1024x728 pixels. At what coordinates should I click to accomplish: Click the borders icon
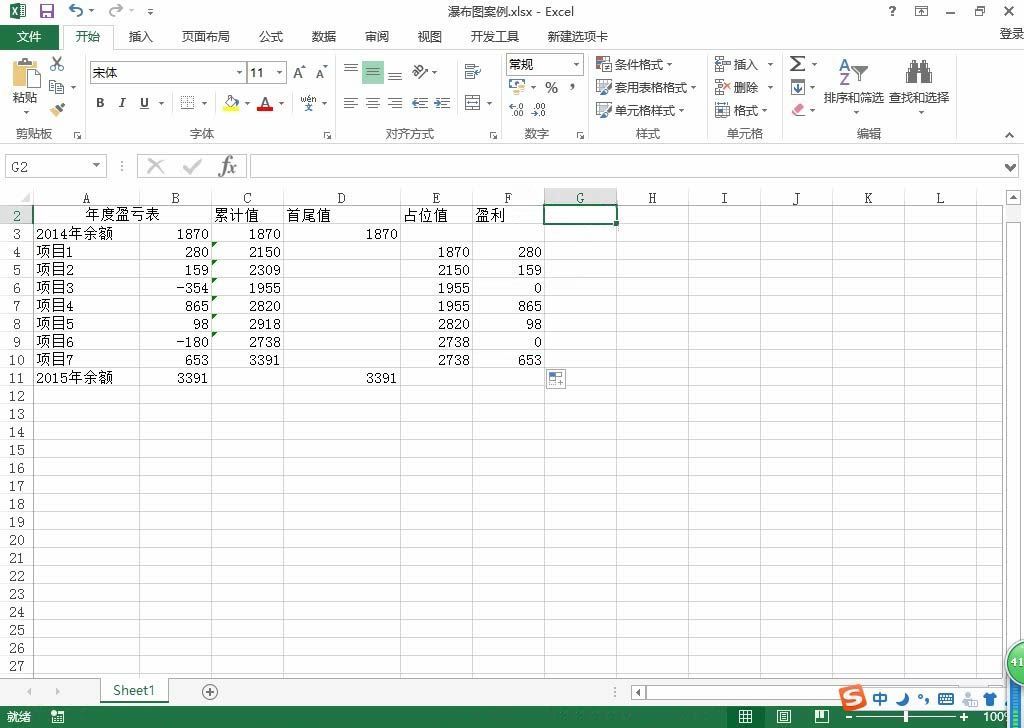pyautogui.click(x=187, y=103)
